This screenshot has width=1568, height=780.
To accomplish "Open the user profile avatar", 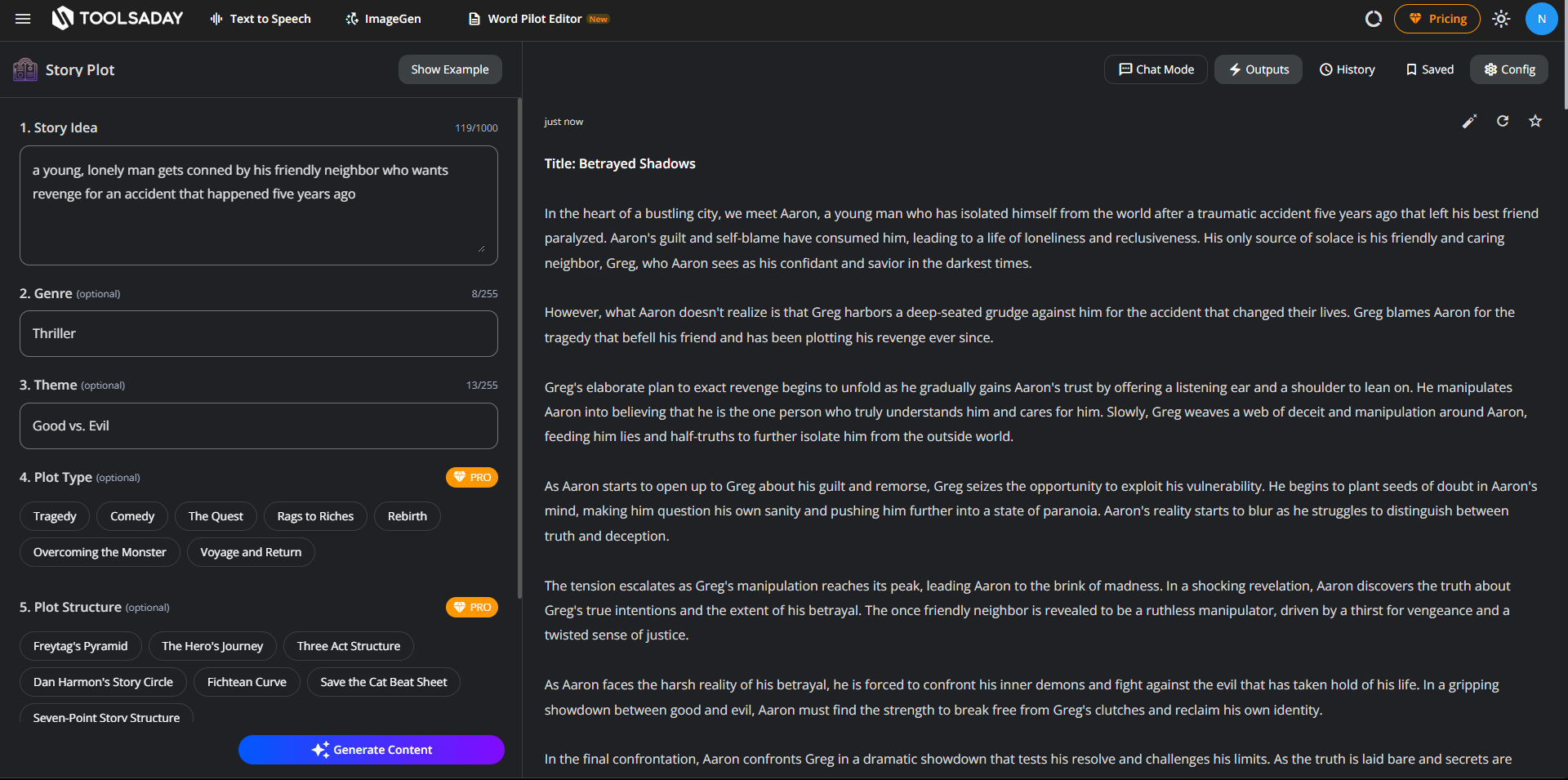I will tap(1541, 19).
